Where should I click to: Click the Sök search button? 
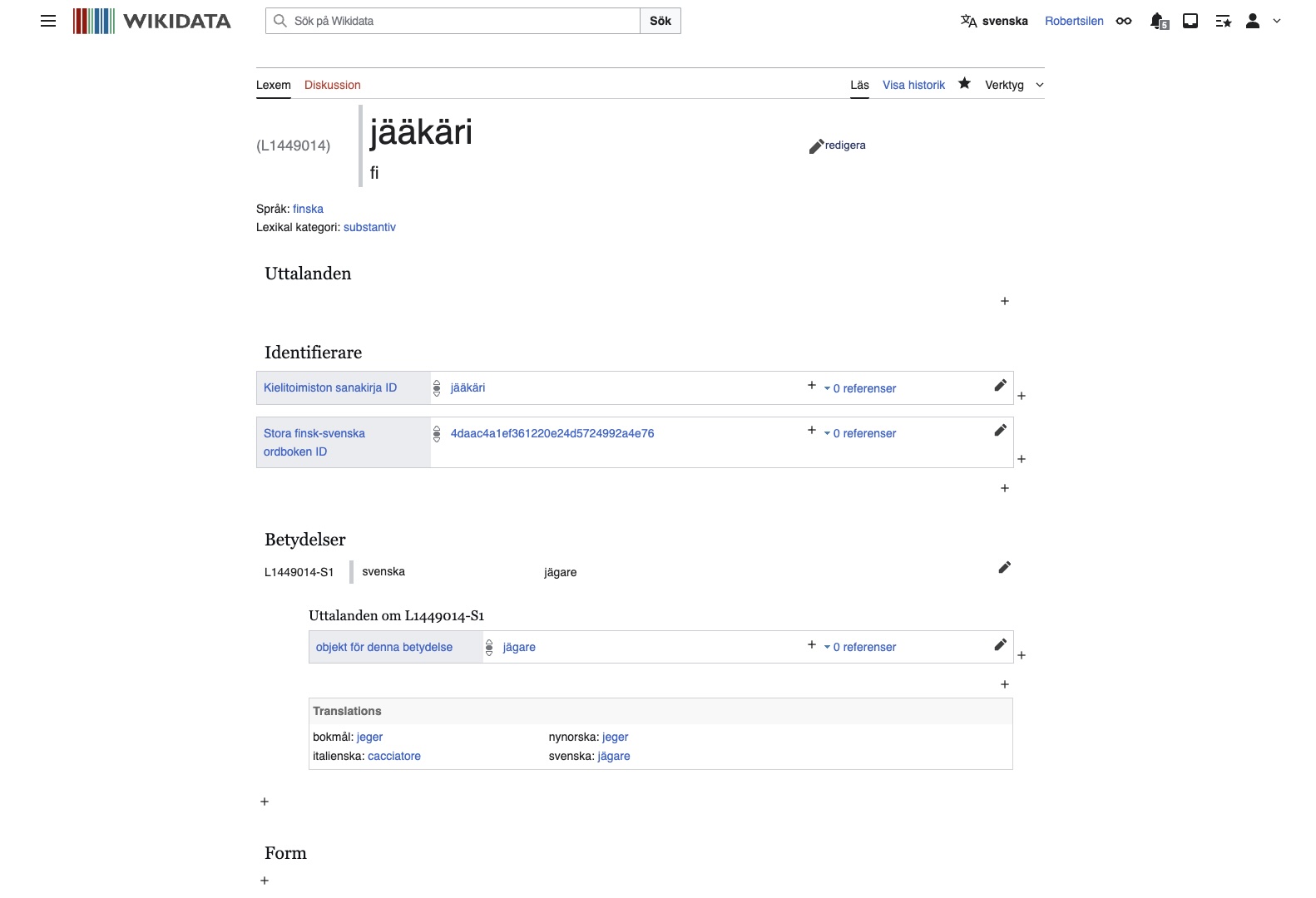(x=660, y=20)
